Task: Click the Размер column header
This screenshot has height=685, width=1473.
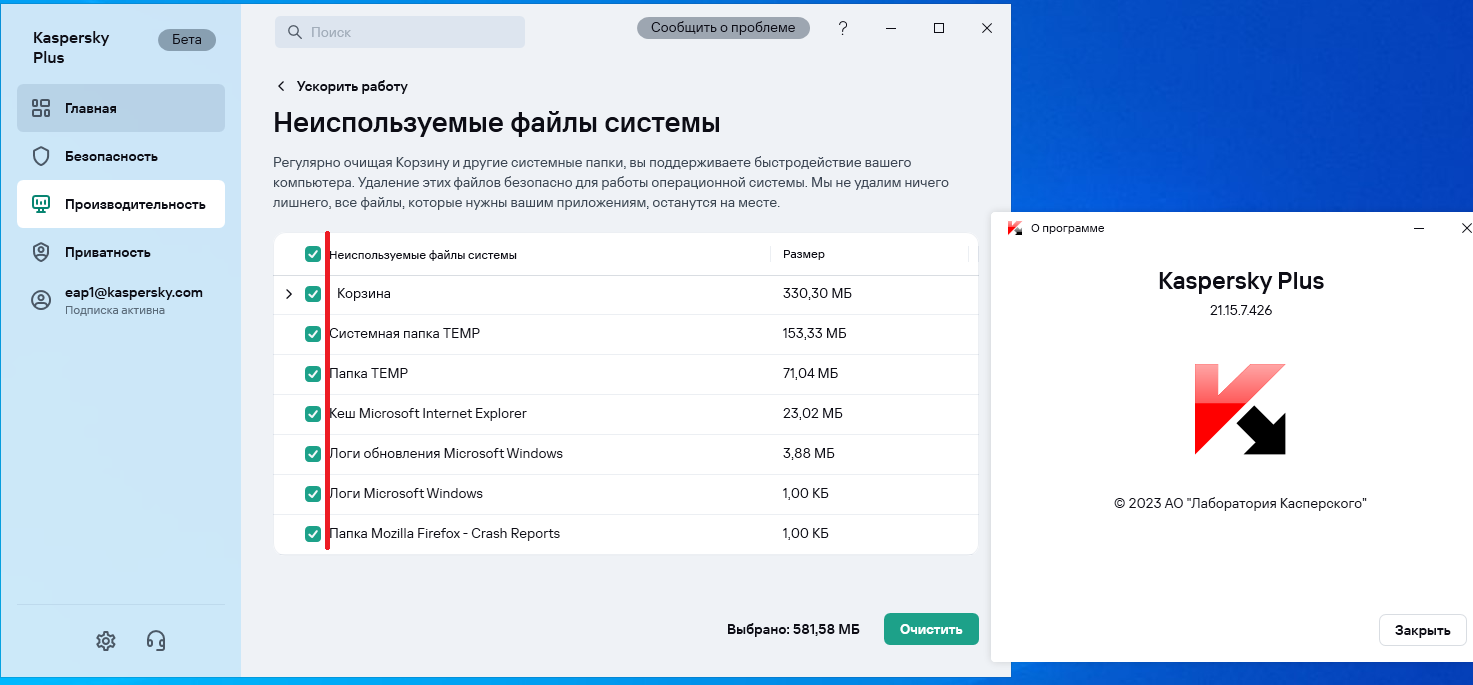Action: pos(804,255)
